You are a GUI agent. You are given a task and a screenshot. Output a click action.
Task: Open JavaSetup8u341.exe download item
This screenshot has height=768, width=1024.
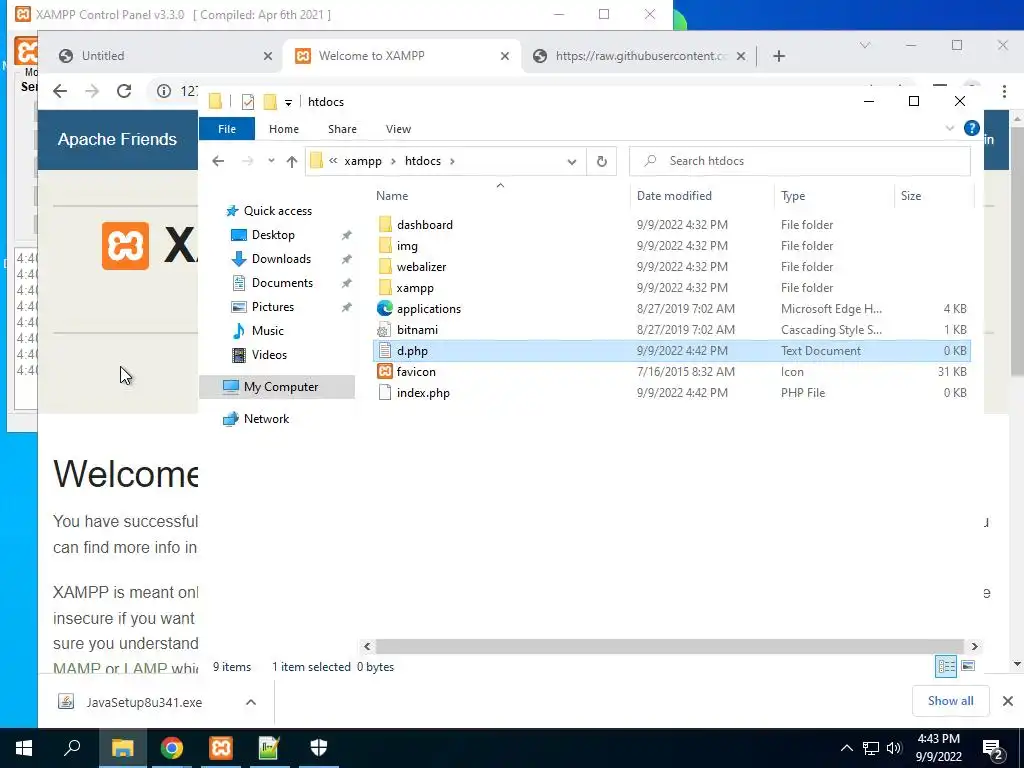142,702
